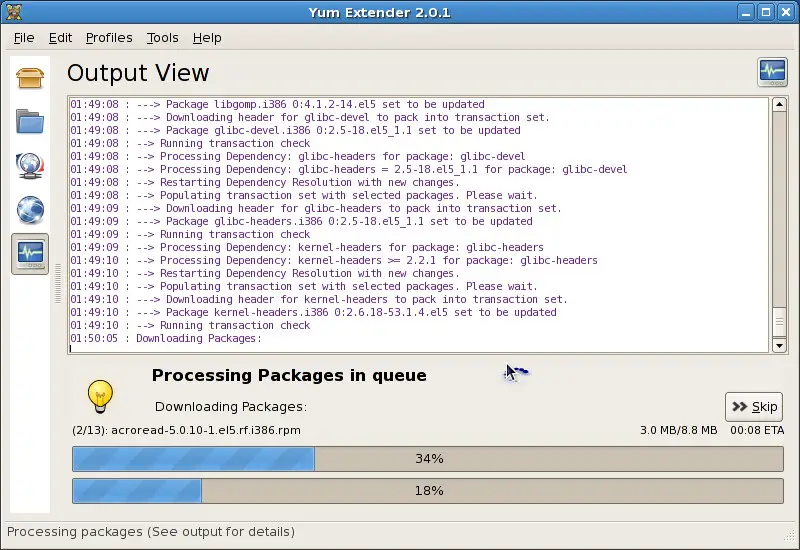Click the acroread-5.0.10-1.el5.rf.i386.rpm file name

pyautogui.click(x=206, y=430)
